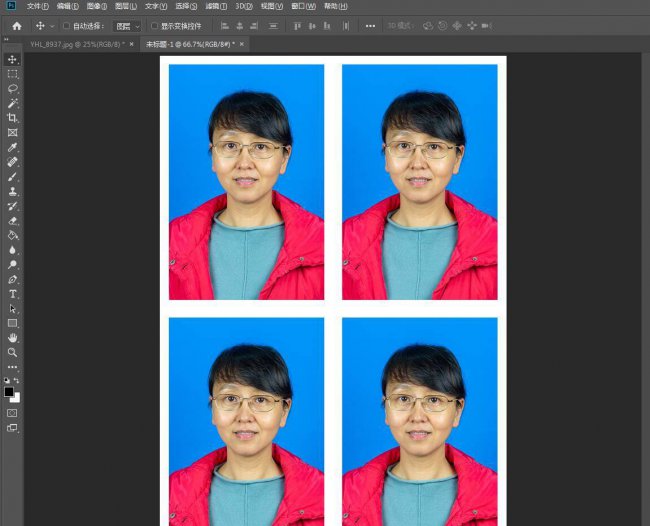Open the 滤镜(T) menu
Screen dimensions: 650x526
(216, 6)
